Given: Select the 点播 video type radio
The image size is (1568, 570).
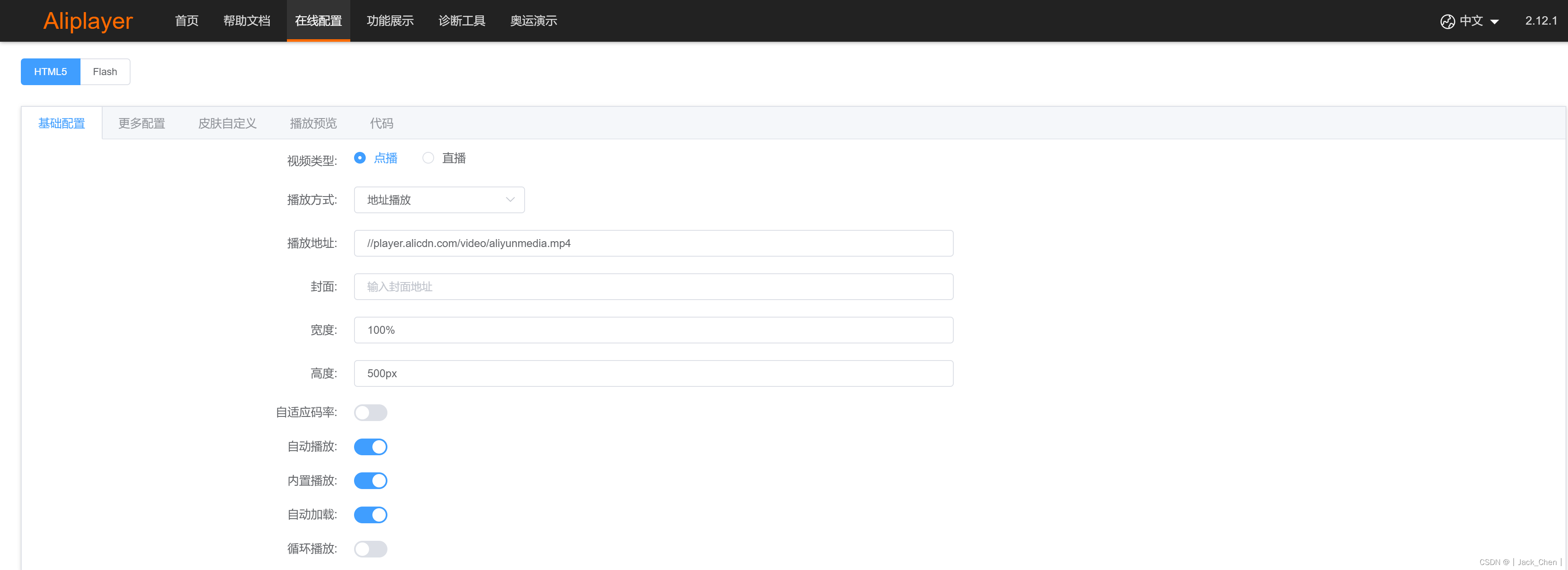Looking at the screenshot, I should [x=360, y=158].
